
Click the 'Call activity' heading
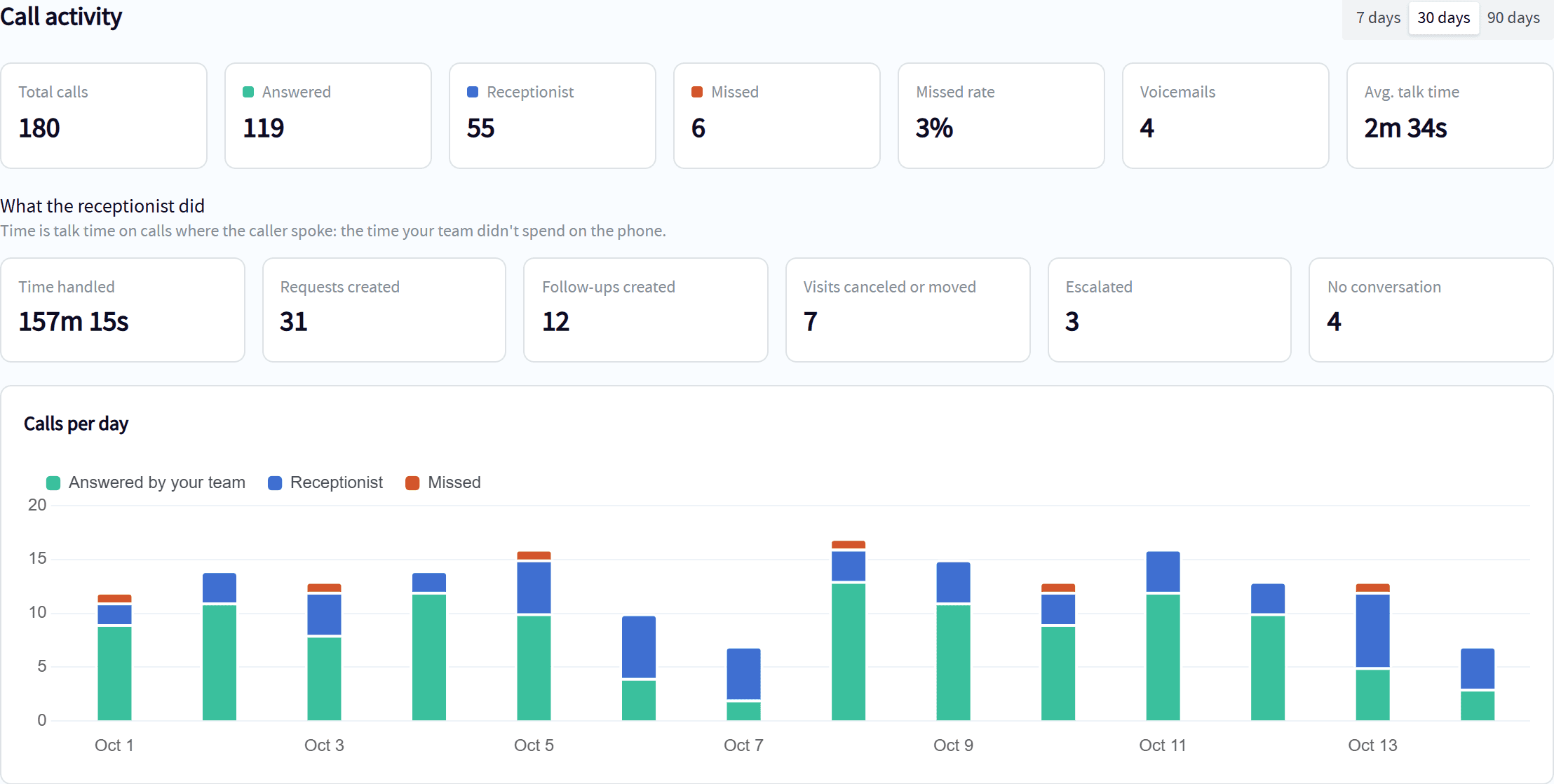tap(61, 16)
